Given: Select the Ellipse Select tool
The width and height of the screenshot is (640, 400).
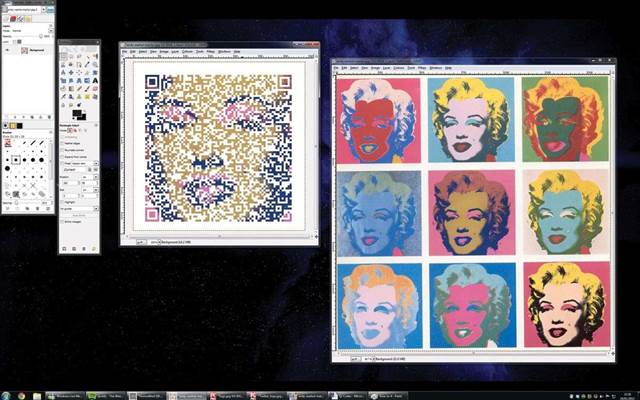Looking at the screenshot, I should click(71, 56).
